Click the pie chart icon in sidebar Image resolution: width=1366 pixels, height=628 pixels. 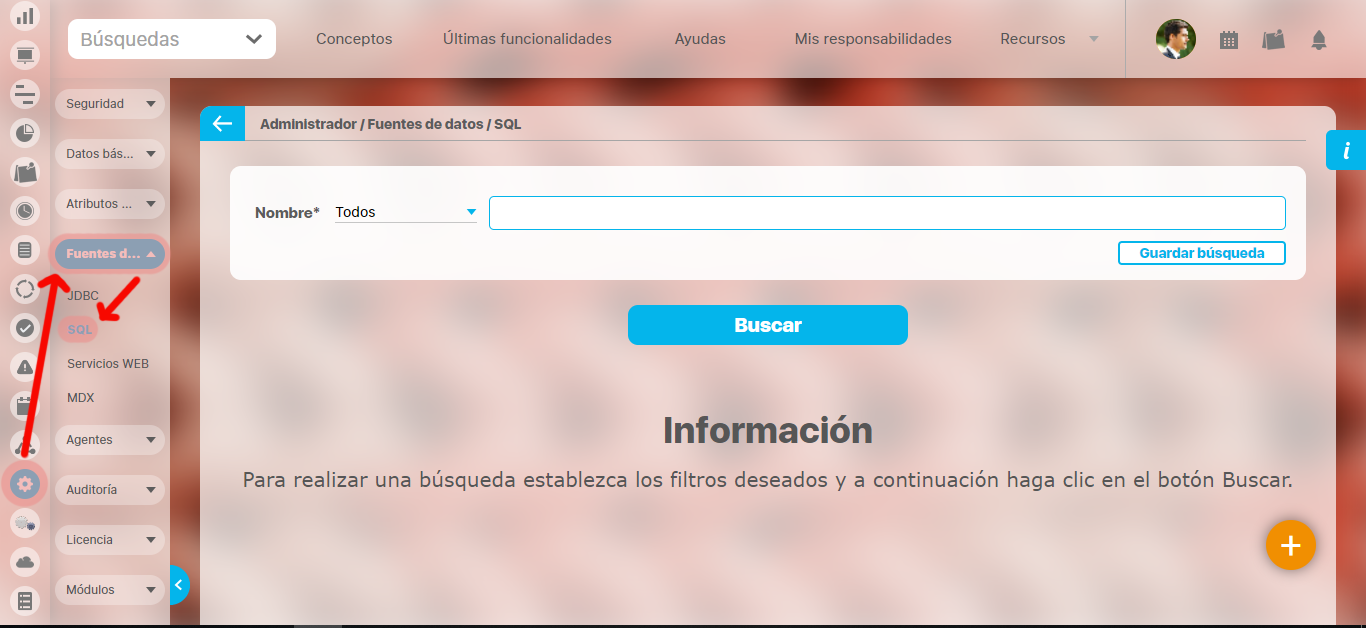25,132
